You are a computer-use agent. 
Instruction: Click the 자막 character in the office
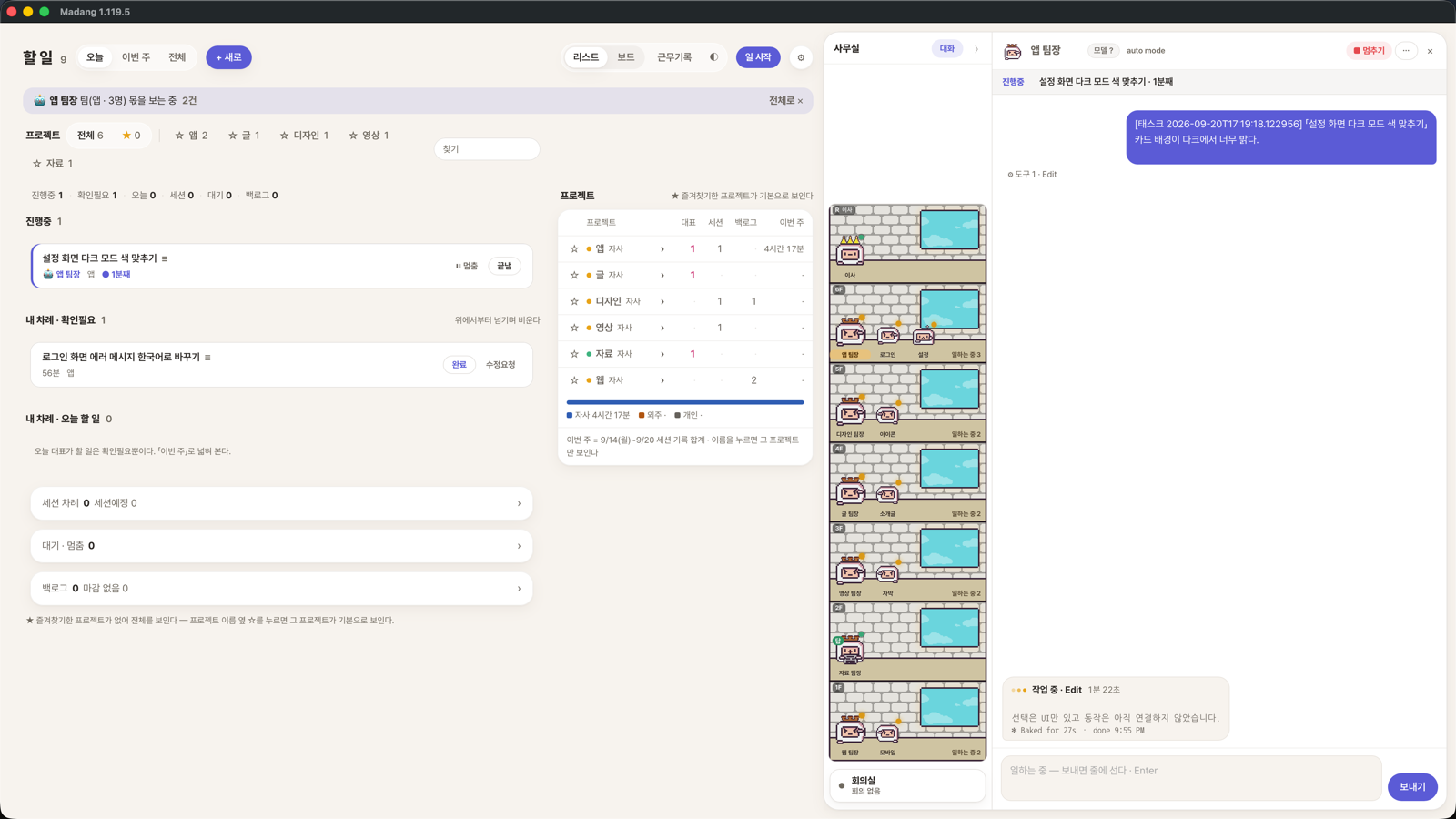[887, 573]
